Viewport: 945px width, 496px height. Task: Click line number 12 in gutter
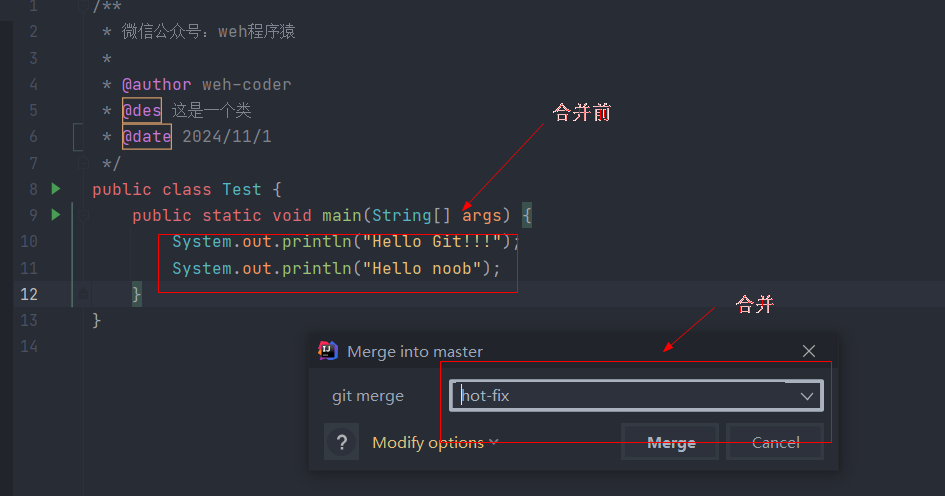[x=29, y=294]
